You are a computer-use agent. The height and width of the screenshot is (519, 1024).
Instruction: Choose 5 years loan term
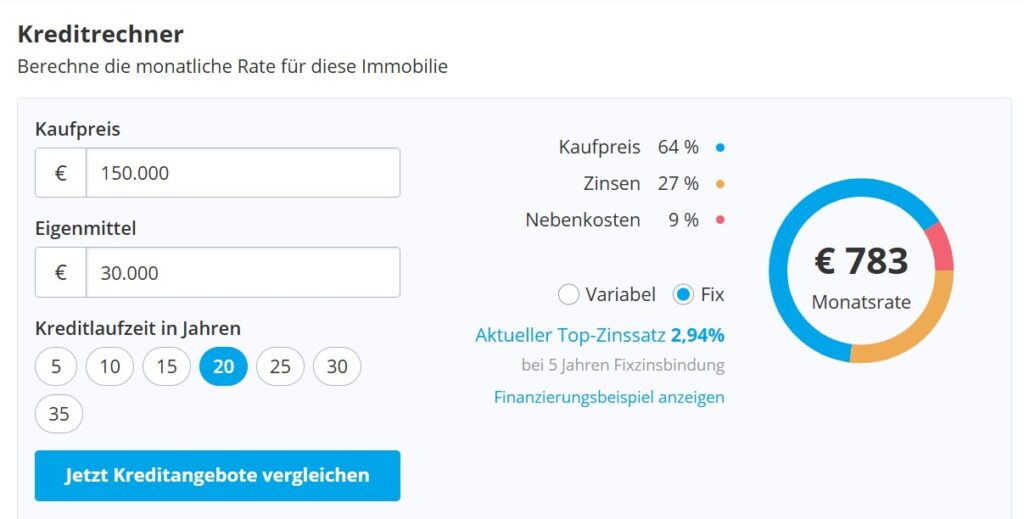coord(56,367)
